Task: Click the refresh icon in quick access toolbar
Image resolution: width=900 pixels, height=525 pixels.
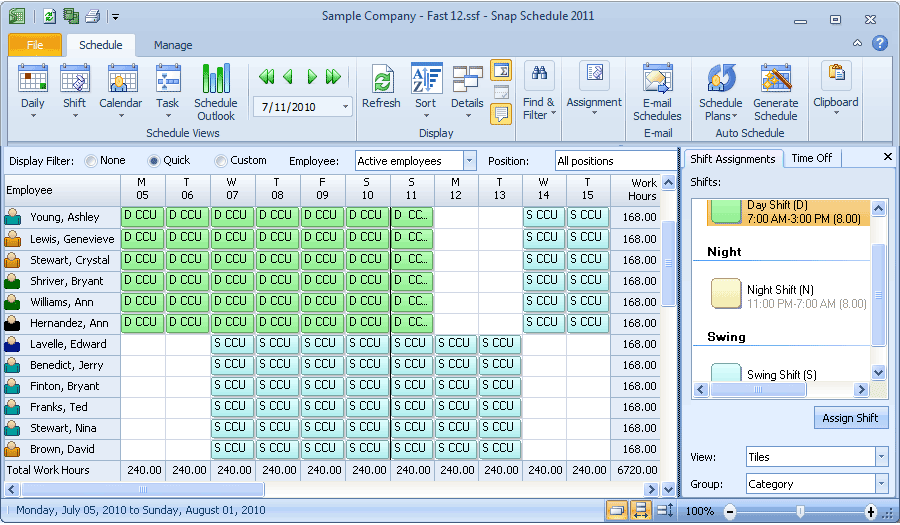Action: click(49, 16)
